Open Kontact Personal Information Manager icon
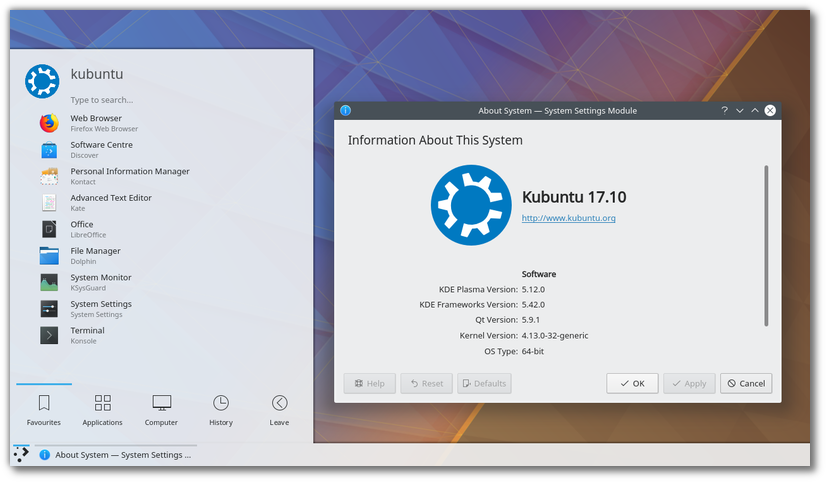The width and height of the screenshot is (826, 482). pos(49,176)
